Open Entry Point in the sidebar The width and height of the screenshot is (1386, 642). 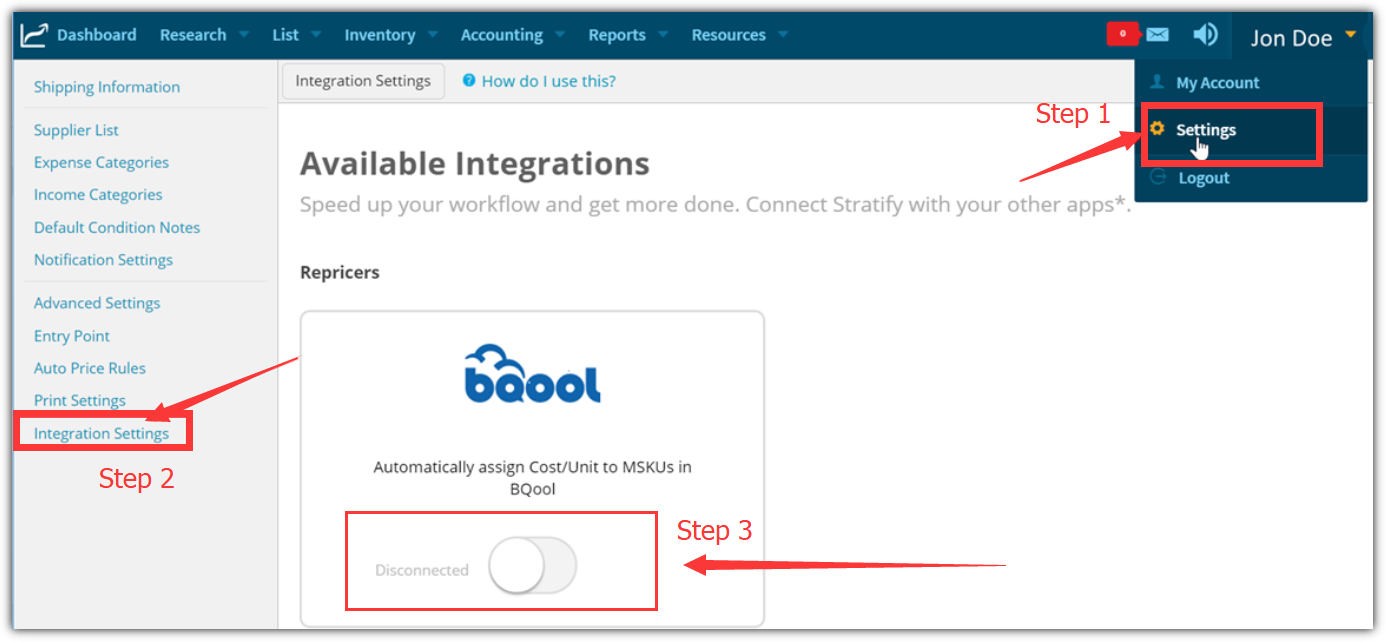(72, 336)
